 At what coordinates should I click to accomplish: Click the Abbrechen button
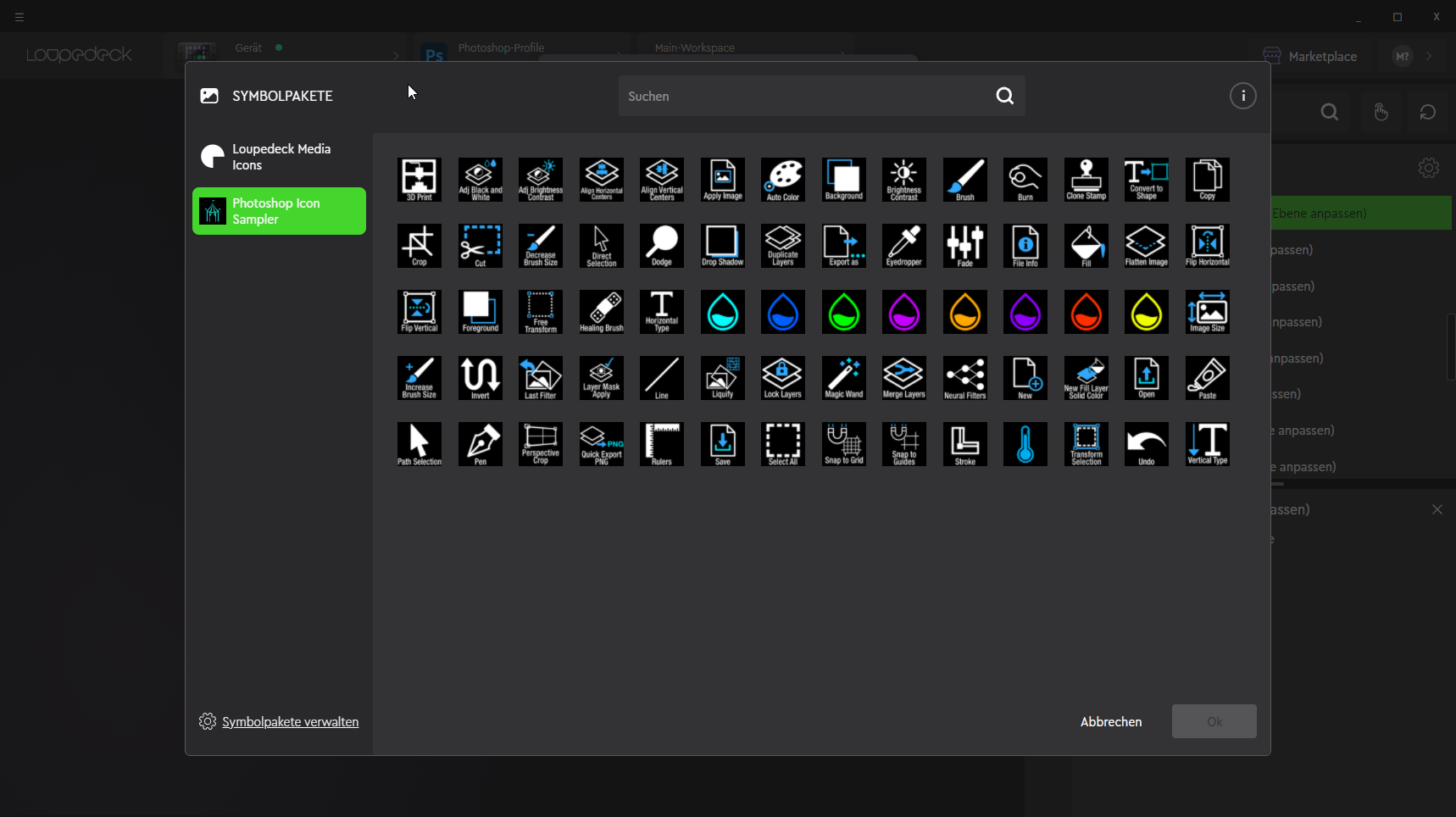coord(1111,721)
